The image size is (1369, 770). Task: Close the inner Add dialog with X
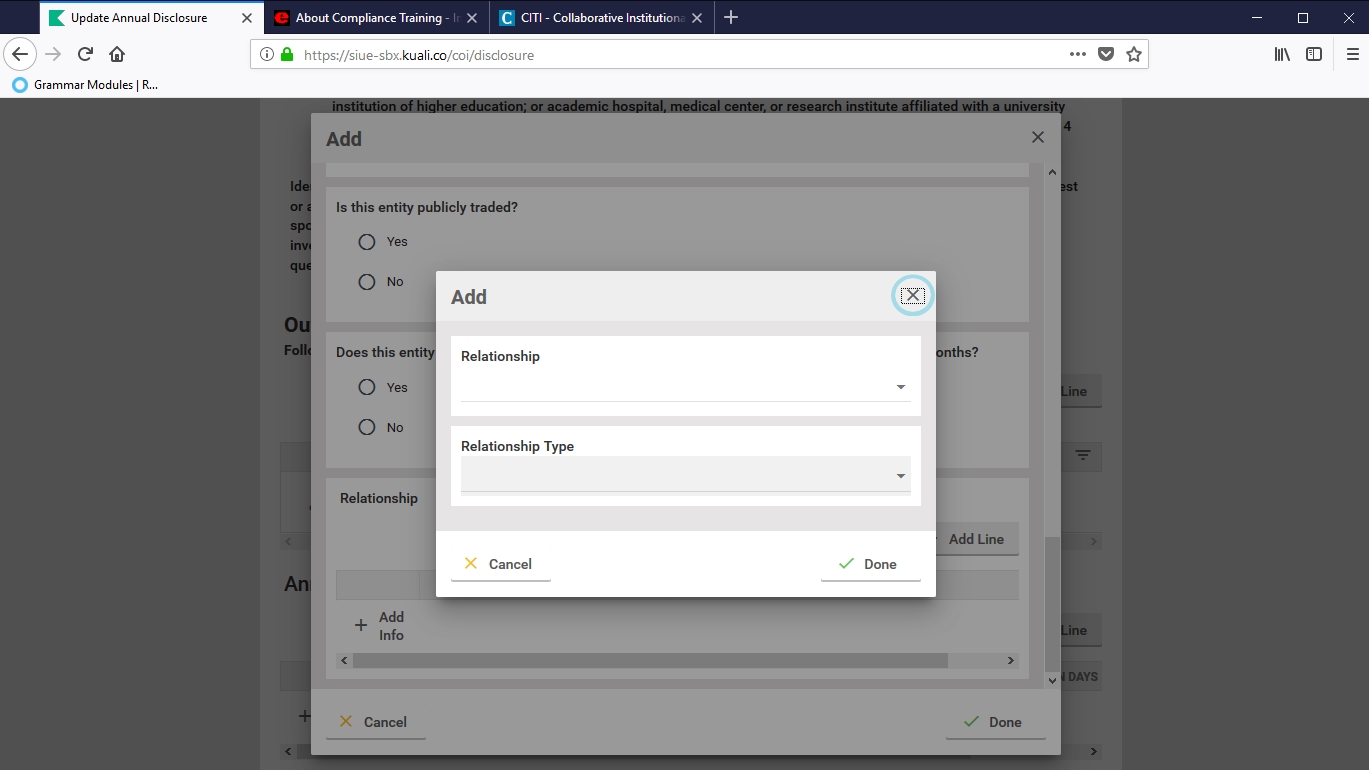tap(912, 295)
